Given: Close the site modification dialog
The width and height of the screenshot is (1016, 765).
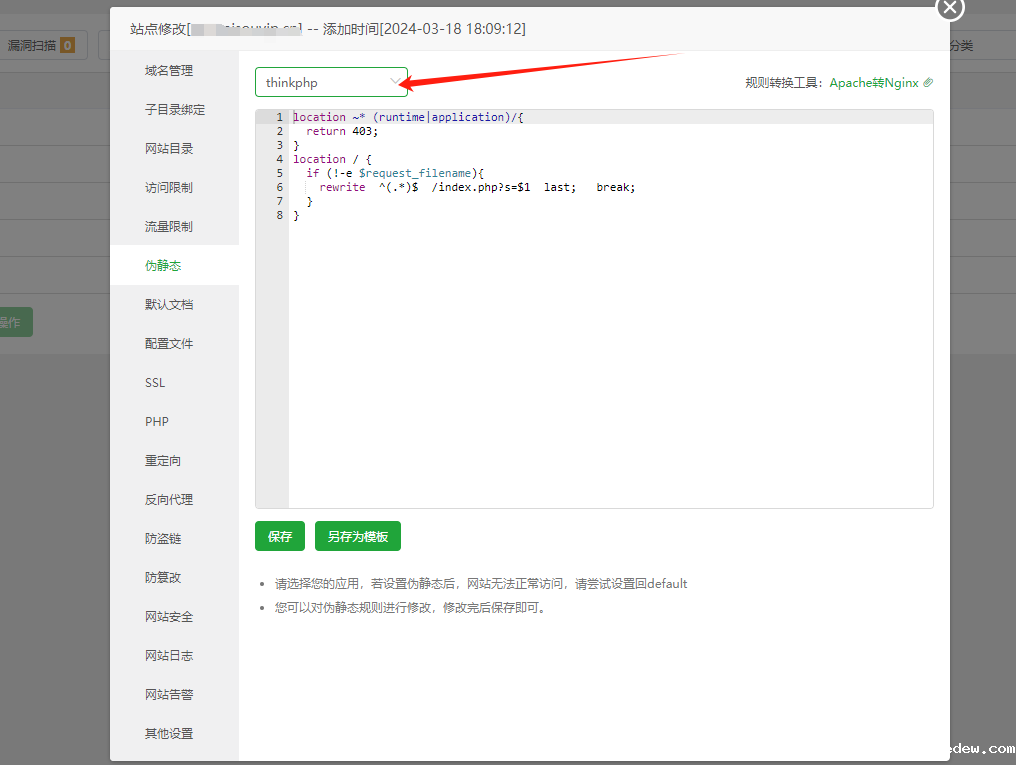Looking at the screenshot, I should [x=949, y=8].
